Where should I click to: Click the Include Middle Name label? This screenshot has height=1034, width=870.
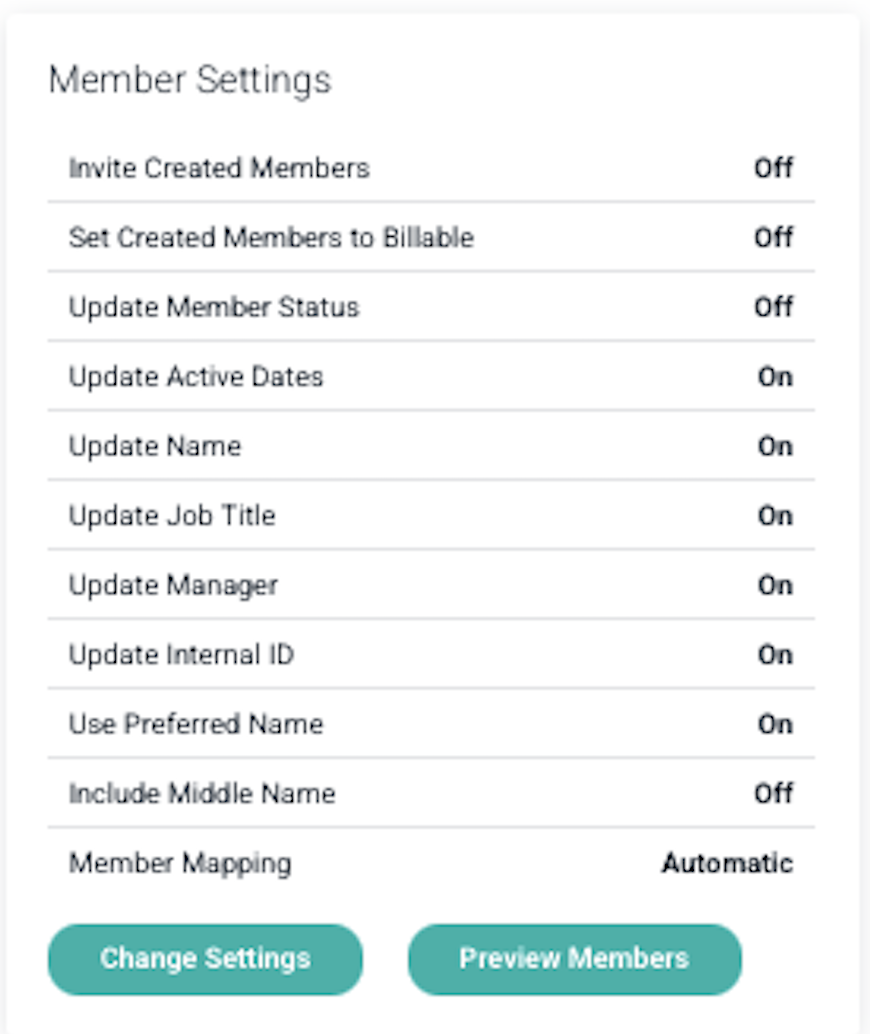pyautogui.click(x=202, y=794)
